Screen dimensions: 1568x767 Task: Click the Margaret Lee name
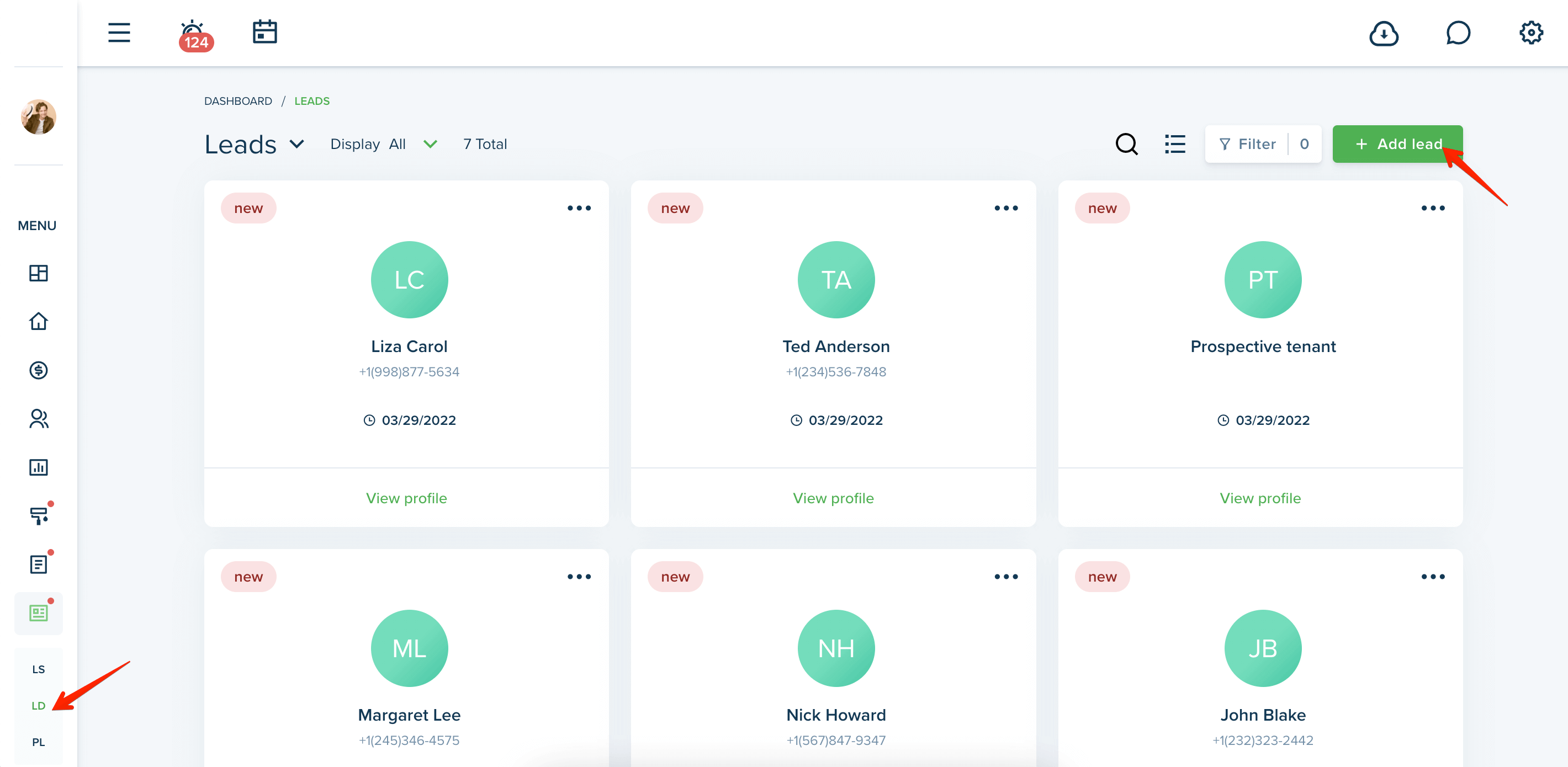point(409,715)
